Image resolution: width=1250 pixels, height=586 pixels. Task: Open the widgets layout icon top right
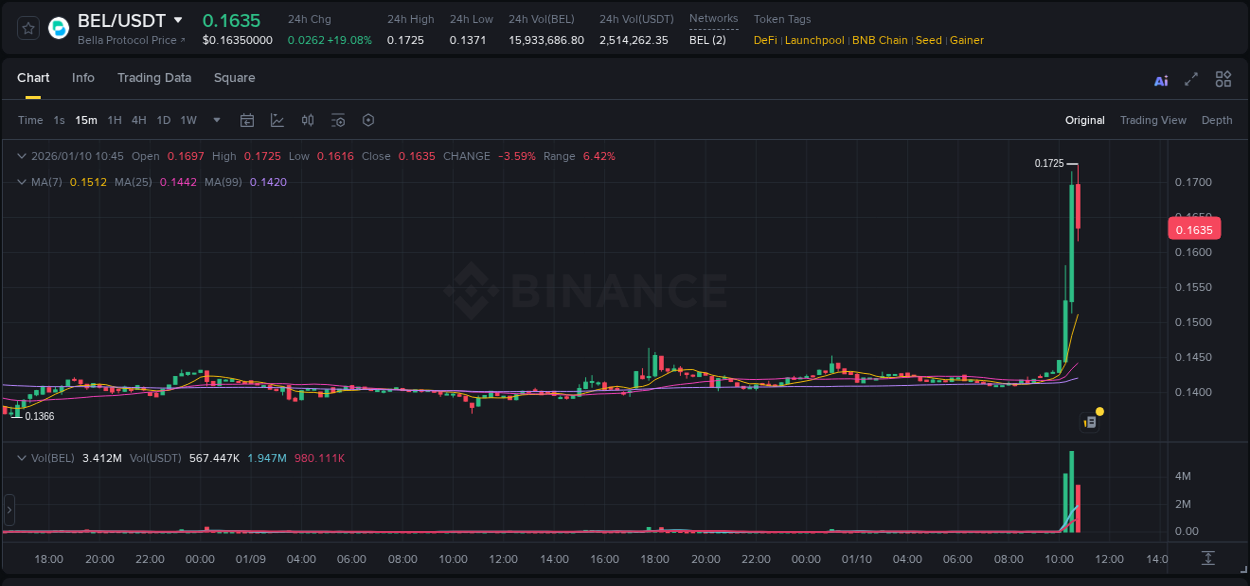click(x=1223, y=79)
